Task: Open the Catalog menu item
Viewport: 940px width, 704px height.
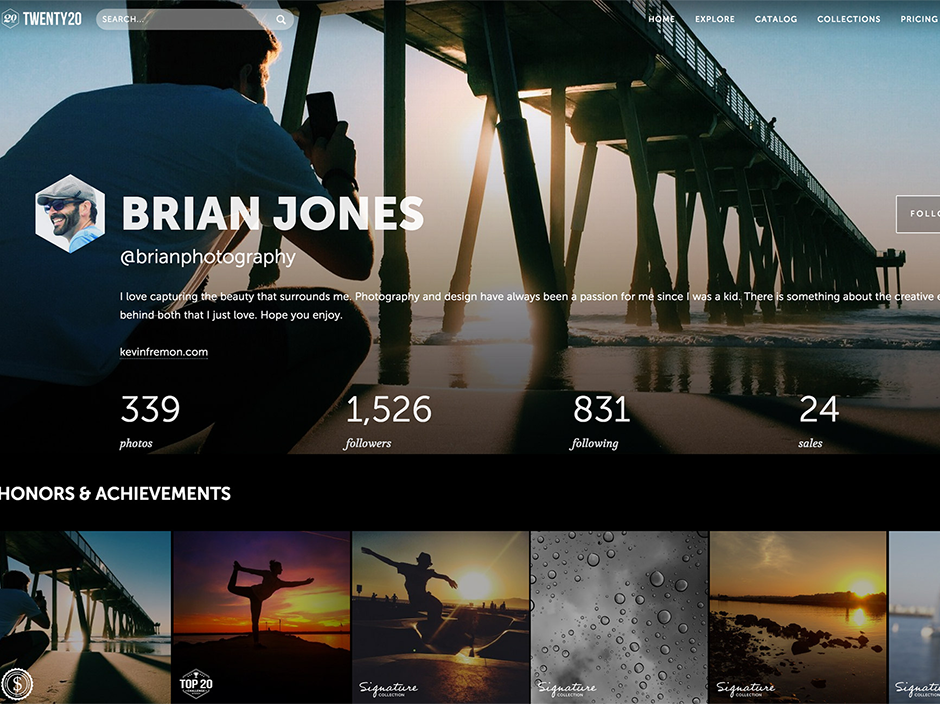Action: [776, 19]
